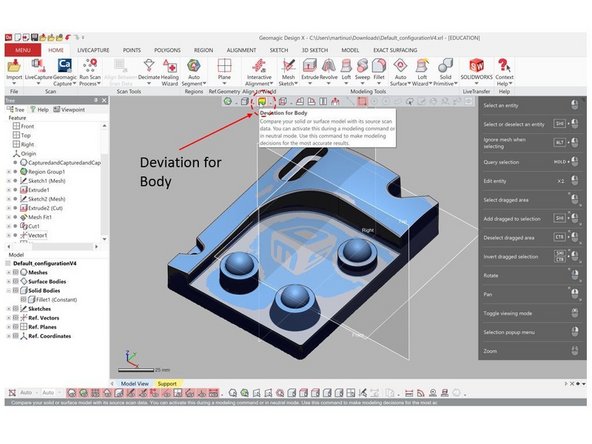Open the Loft Wizard

422,72
